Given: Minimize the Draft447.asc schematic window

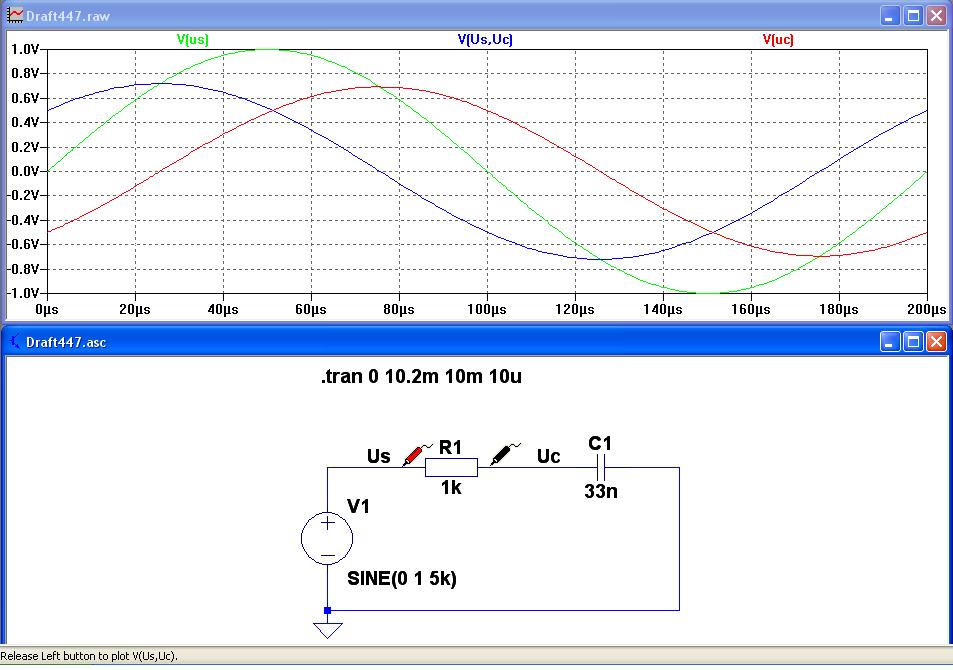Looking at the screenshot, I should tap(890, 342).
